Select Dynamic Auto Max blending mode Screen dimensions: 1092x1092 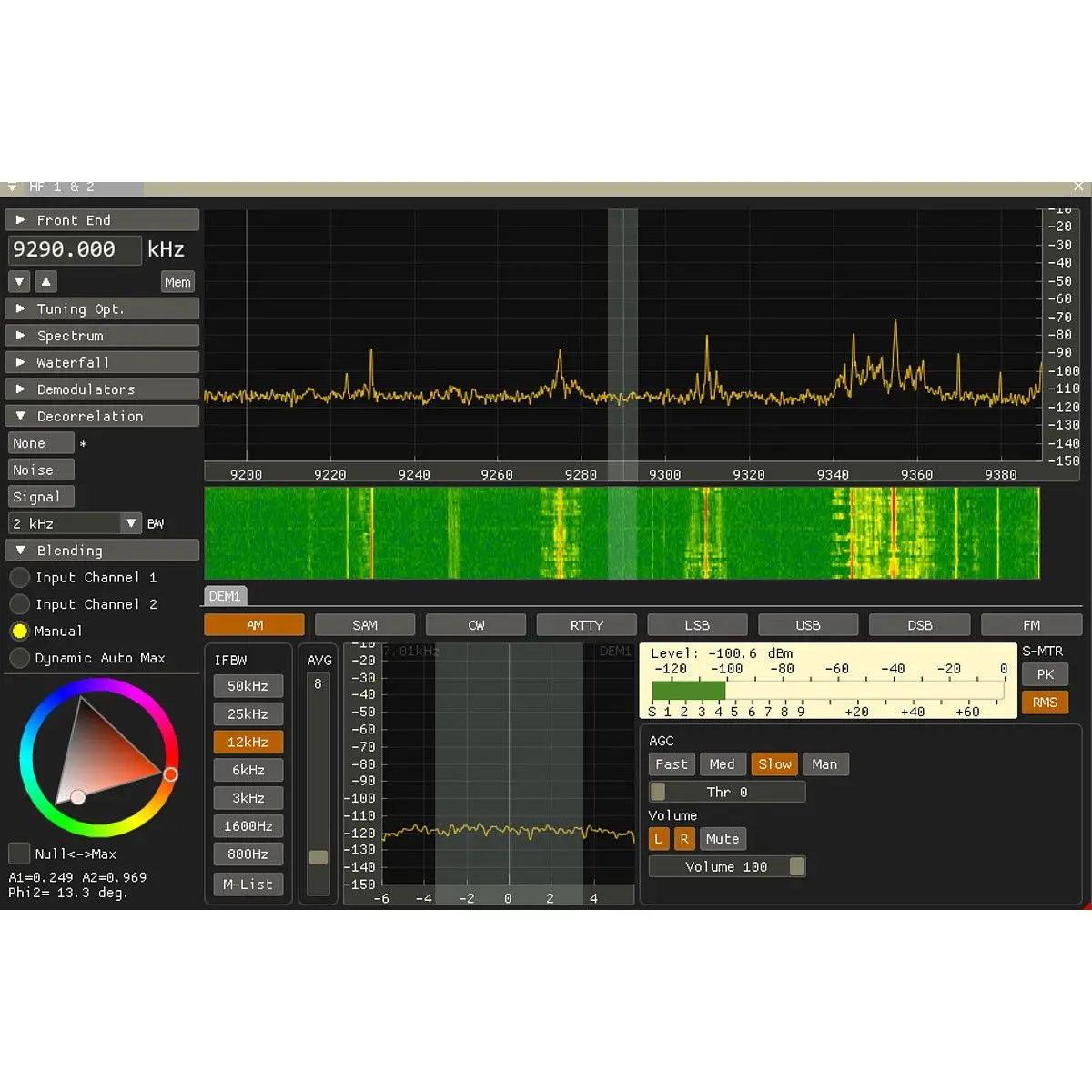[x=20, y=658]
